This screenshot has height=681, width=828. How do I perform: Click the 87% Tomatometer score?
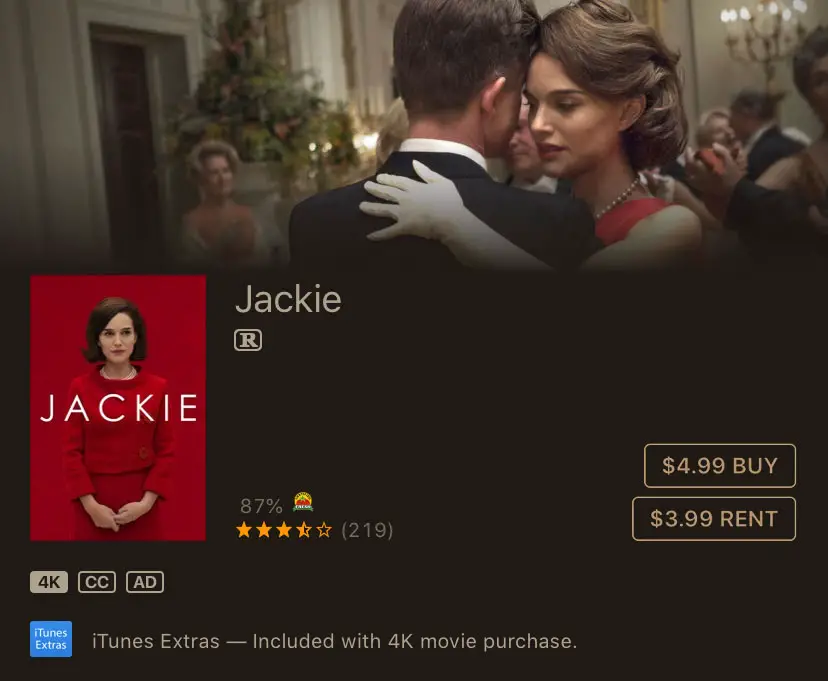261,506
